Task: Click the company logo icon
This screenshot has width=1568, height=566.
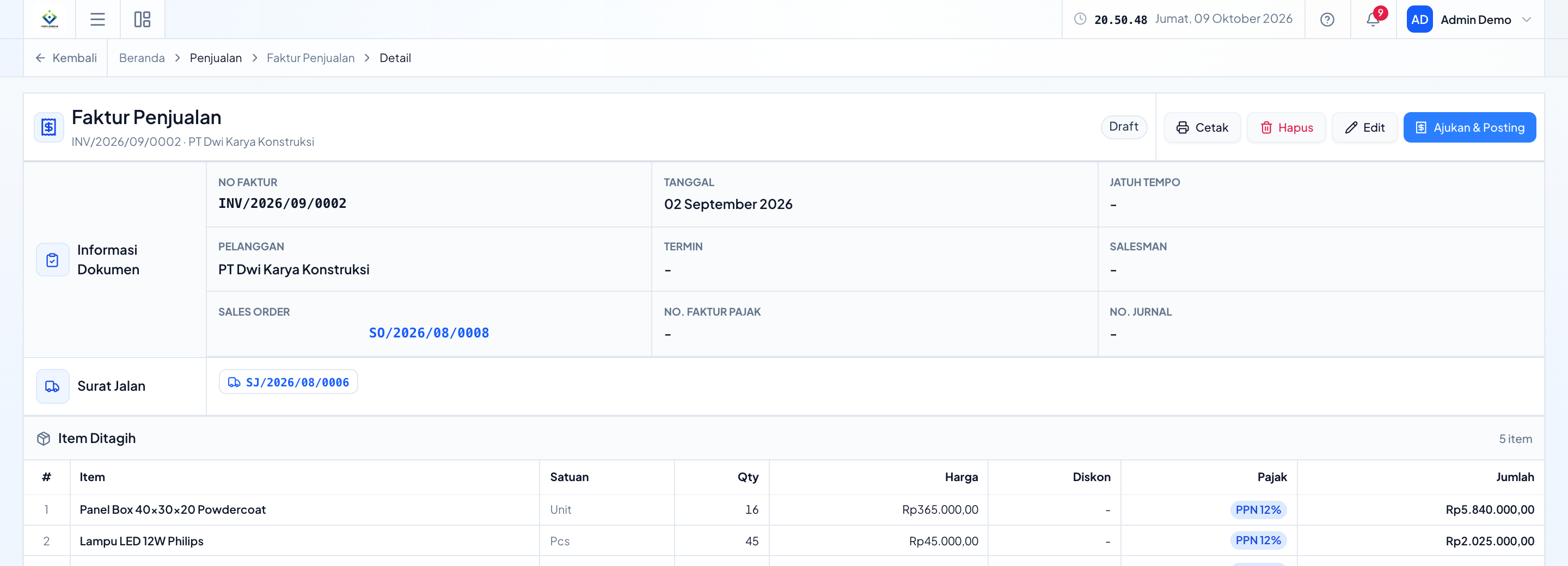Action: (50, 20)
